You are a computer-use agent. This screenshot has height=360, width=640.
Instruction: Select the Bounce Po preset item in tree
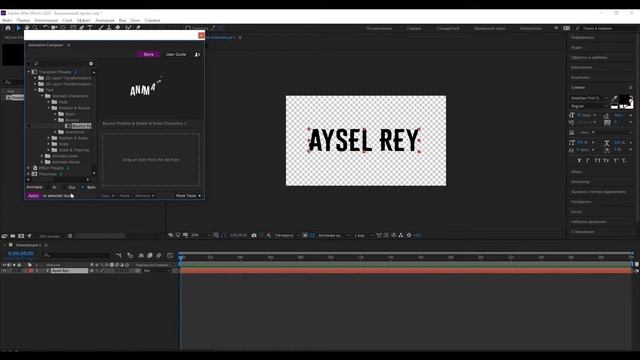tap(81, 126)
